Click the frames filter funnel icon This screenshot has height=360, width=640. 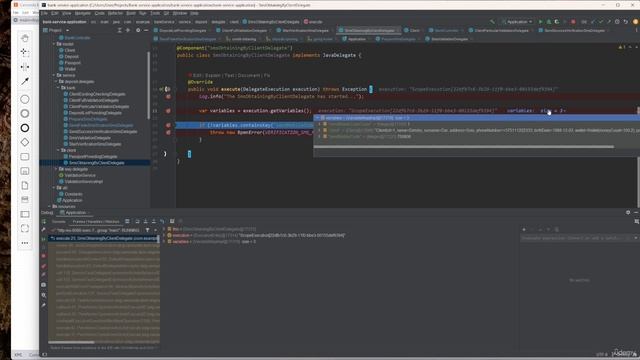pos(147,230)
